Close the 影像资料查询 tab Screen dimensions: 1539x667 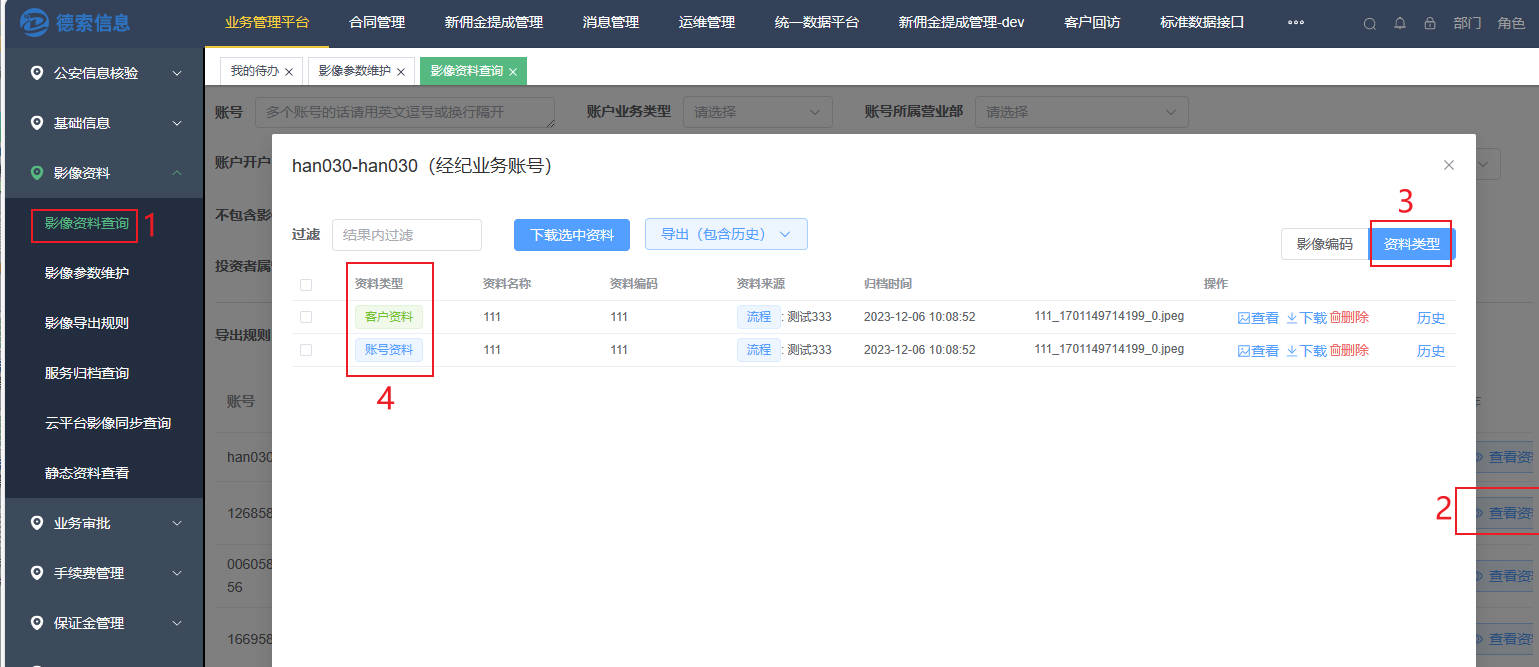(513, 72)
